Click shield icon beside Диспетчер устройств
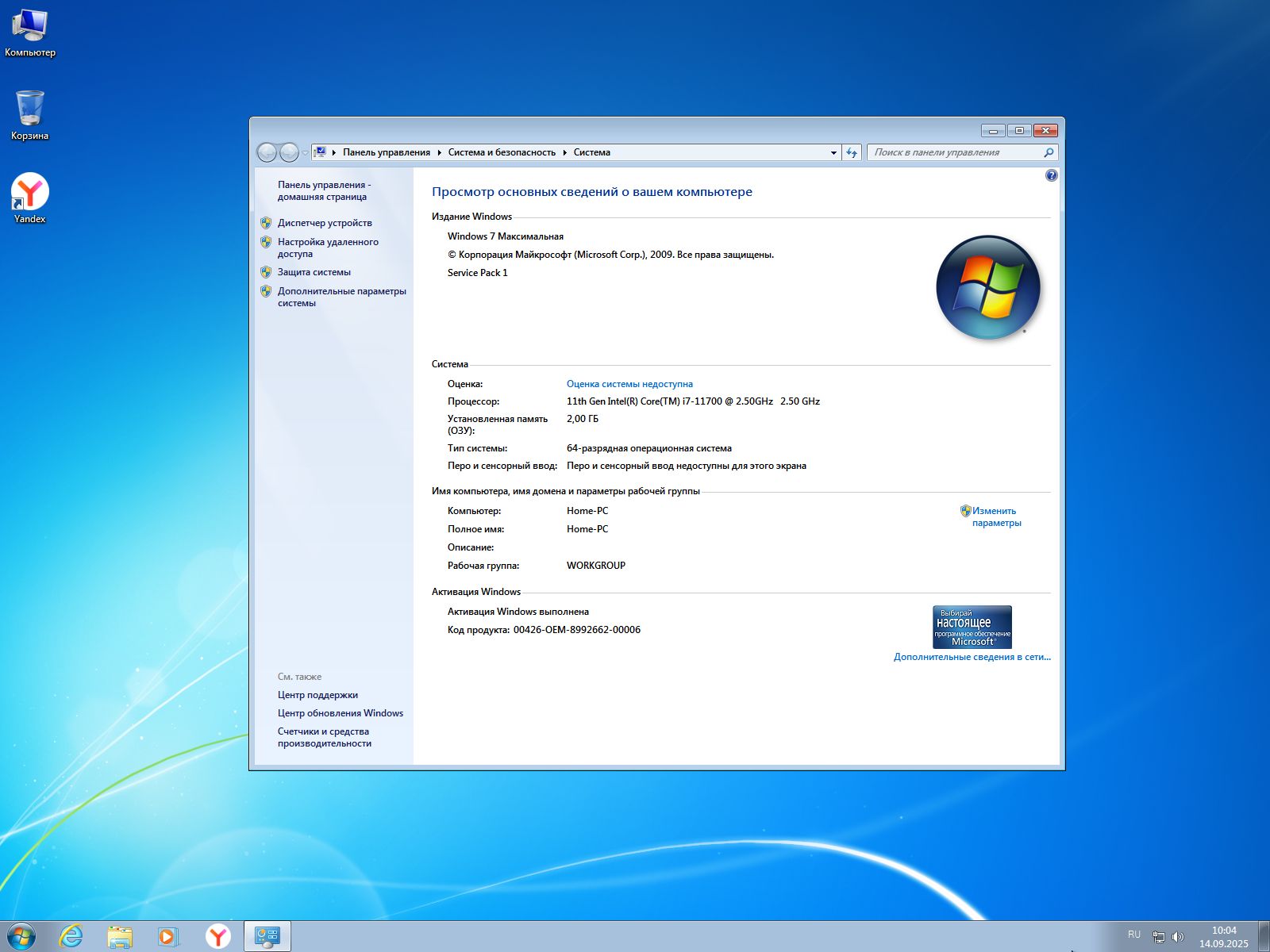The height and width of the screenshot is (952, 1270). pyautogui.click(x=266, y=223)
